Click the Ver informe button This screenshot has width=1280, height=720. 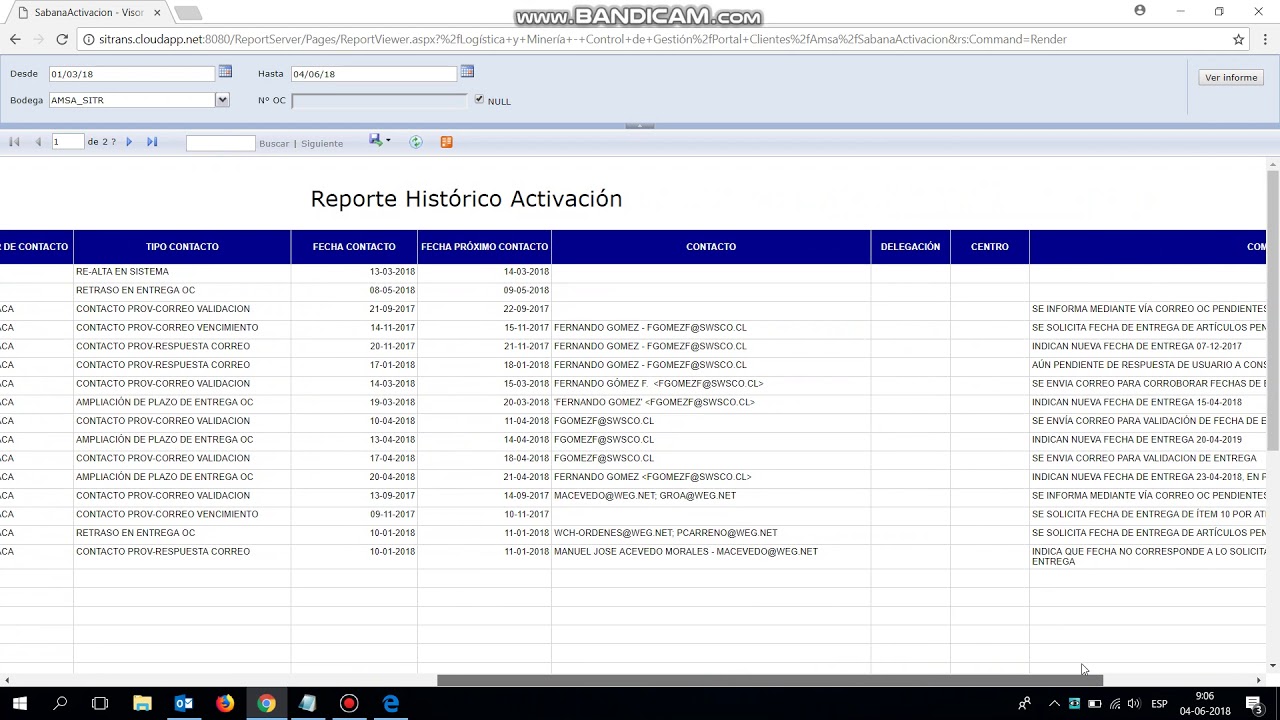pyautogui.click(x=1231, y=77)
